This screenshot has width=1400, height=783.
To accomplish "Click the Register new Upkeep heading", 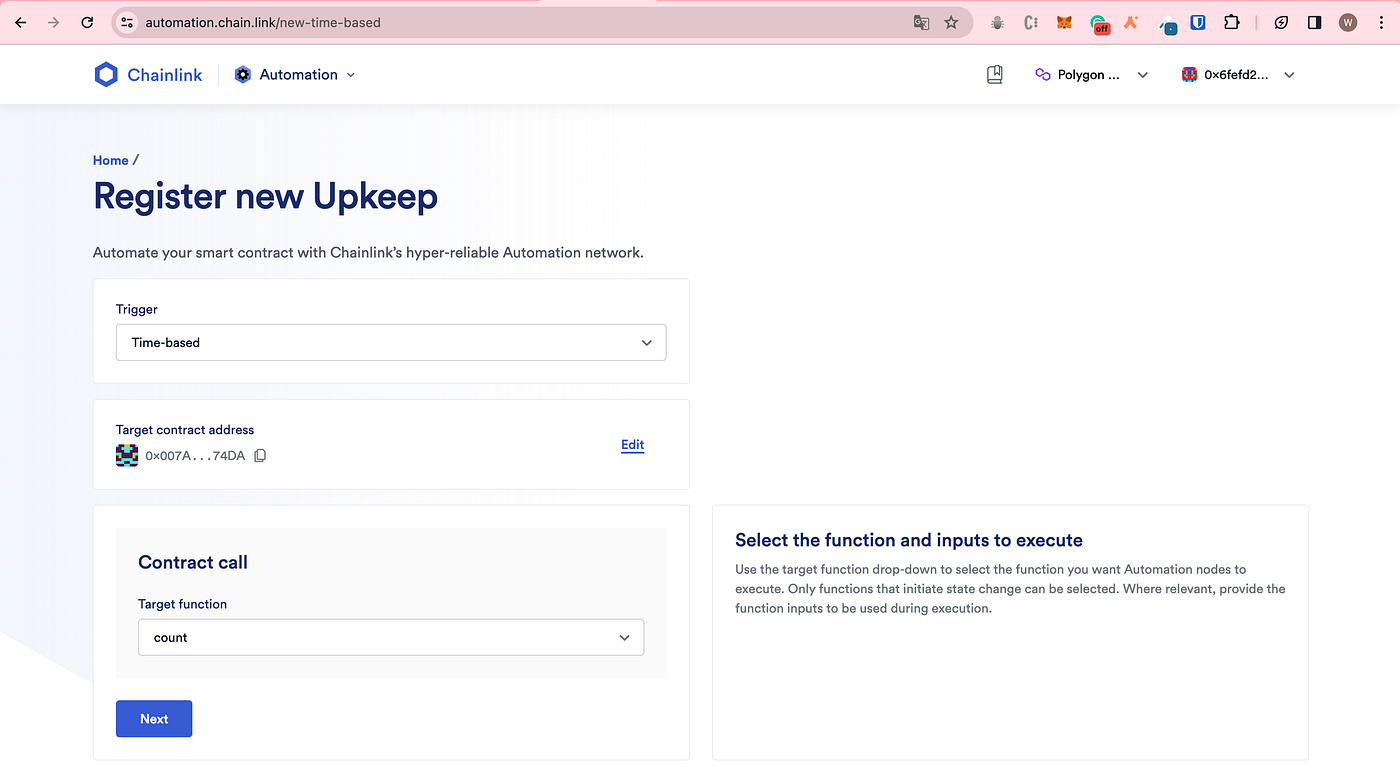I will click(x=265, y=196).
